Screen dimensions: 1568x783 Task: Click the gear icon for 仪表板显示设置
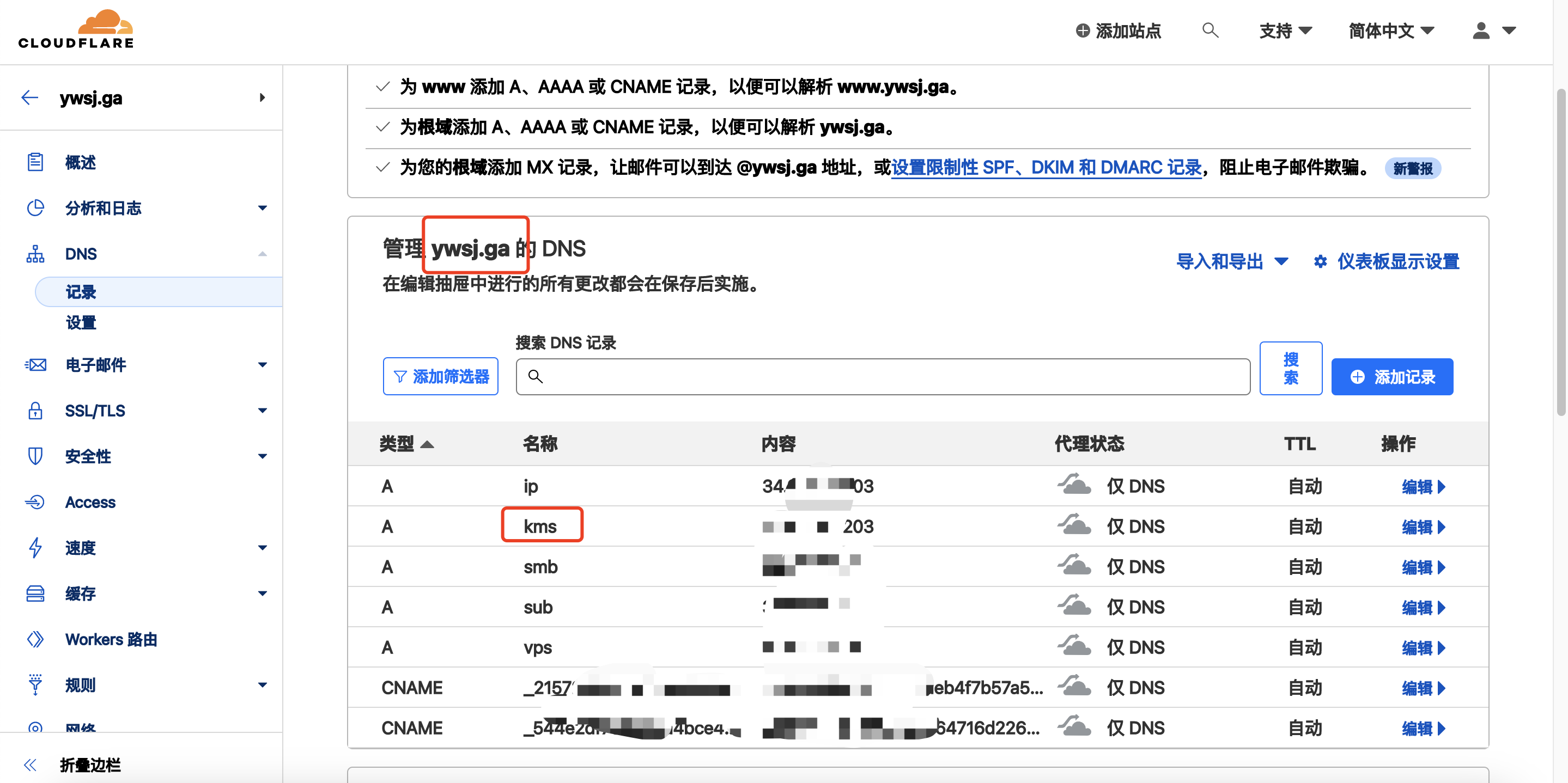coord(1320,261)
